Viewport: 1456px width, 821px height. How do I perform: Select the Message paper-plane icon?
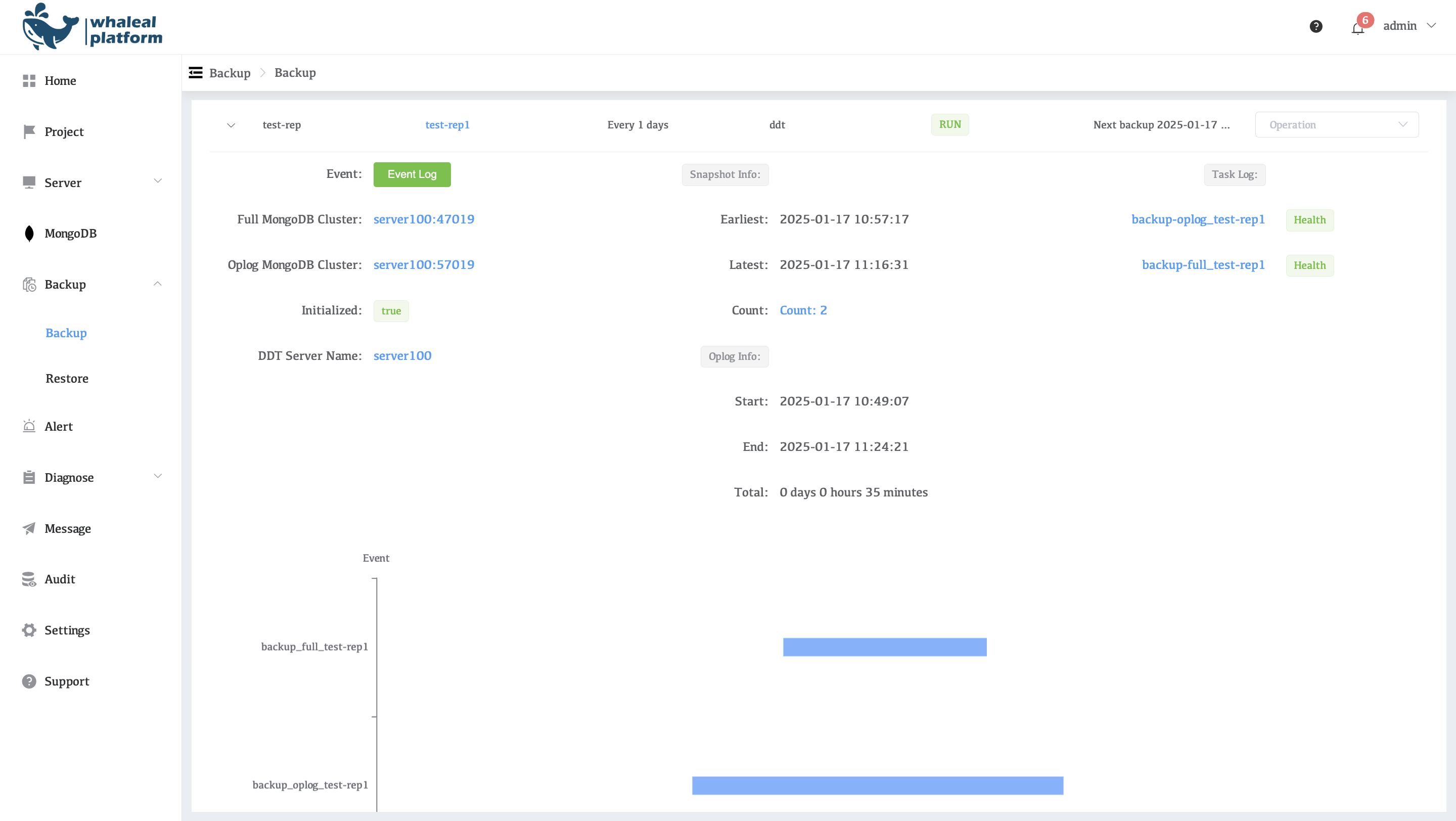coord(29,528)
